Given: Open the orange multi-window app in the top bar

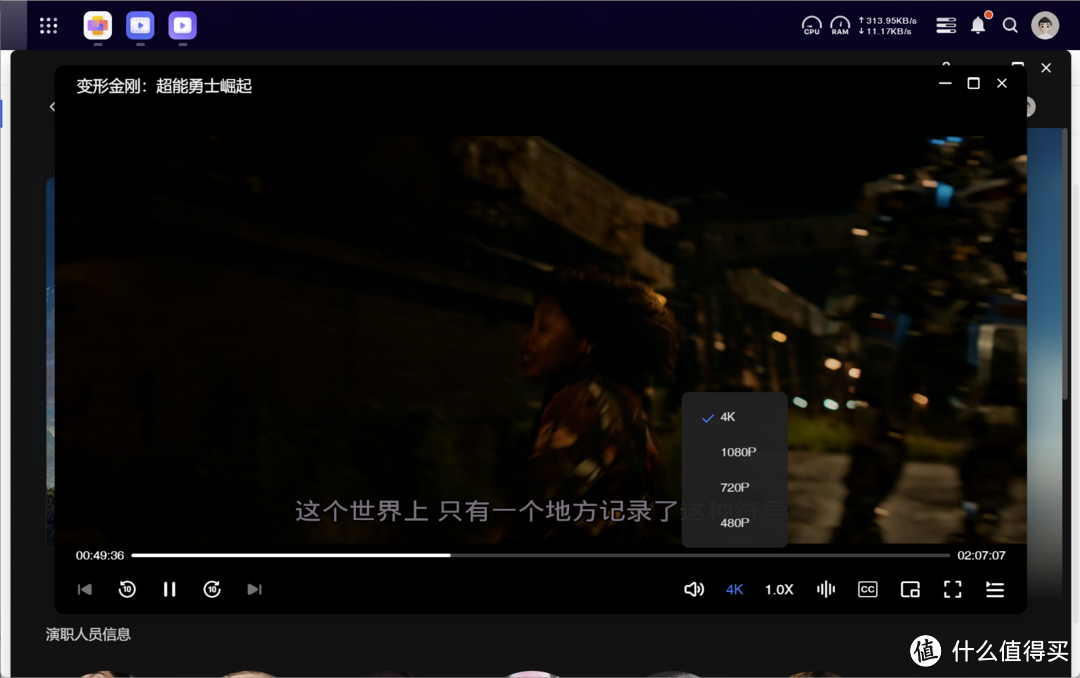Looking at the screenshot, I should (98, 25).
